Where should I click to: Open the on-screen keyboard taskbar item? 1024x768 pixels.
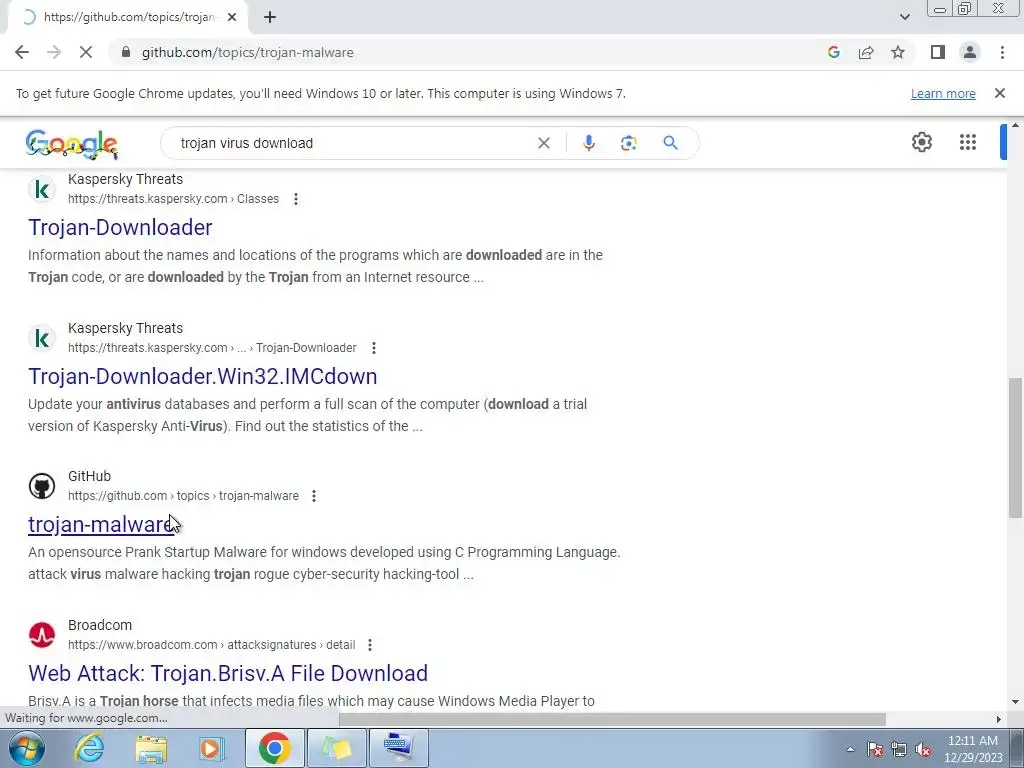pos(398,748)
